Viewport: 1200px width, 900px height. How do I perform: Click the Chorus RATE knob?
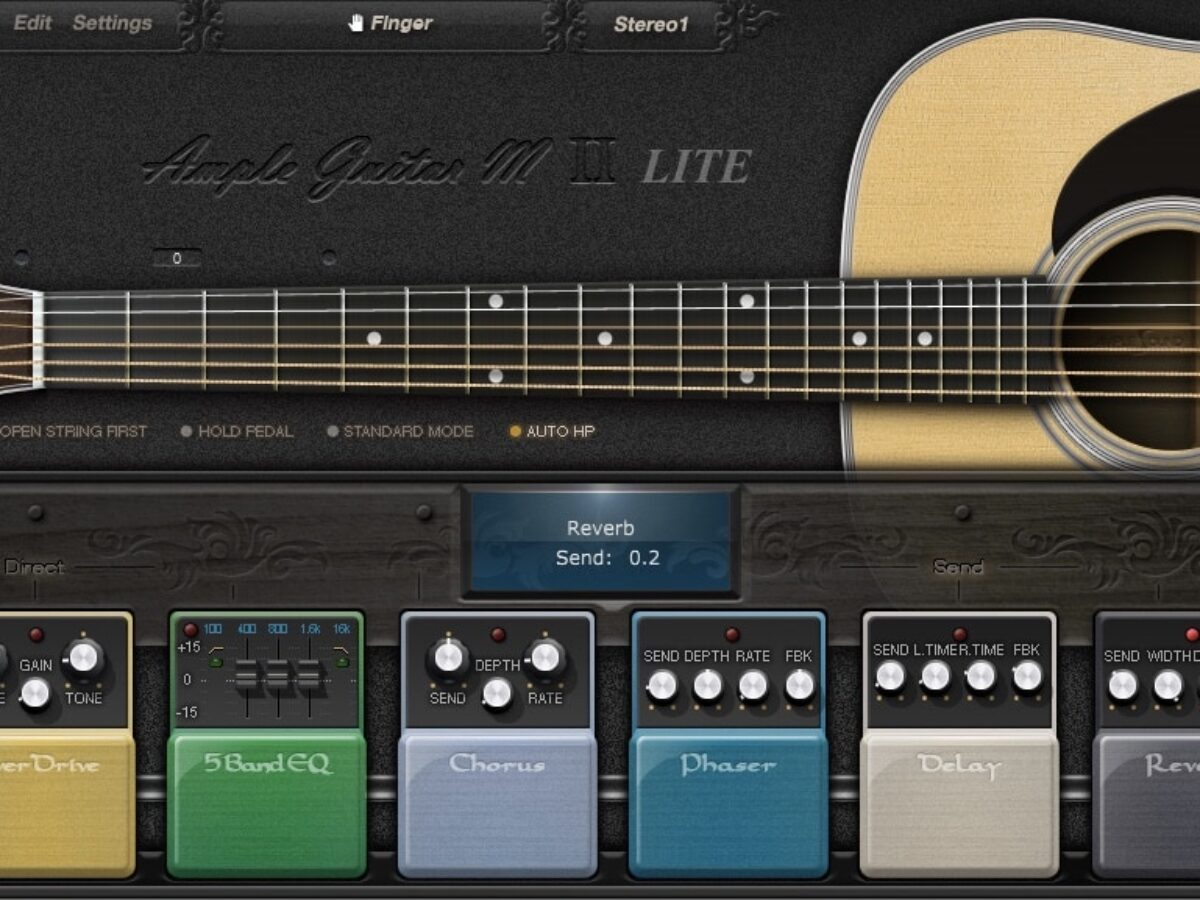click(544, 657)
